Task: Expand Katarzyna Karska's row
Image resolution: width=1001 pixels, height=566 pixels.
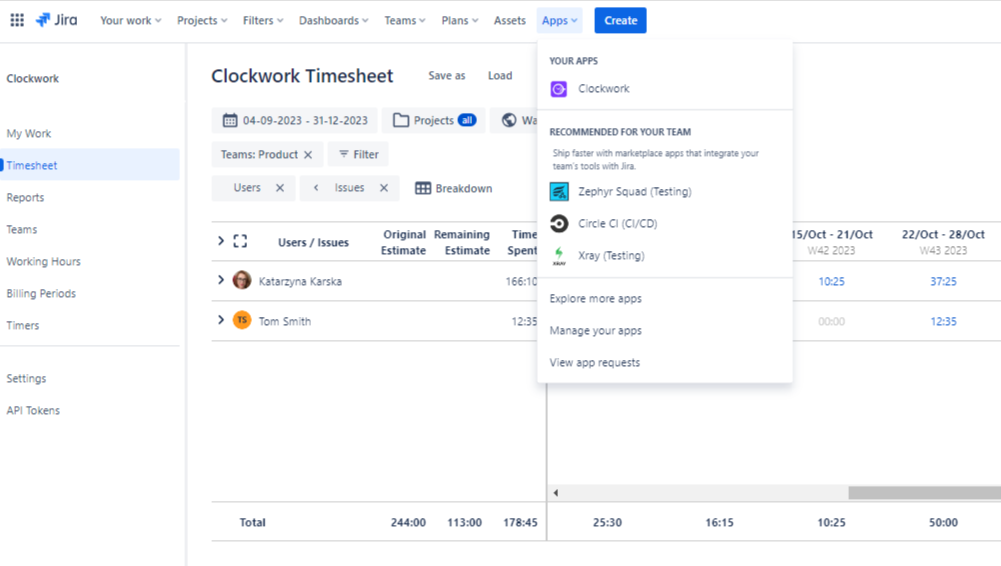Action: point(221,279)
